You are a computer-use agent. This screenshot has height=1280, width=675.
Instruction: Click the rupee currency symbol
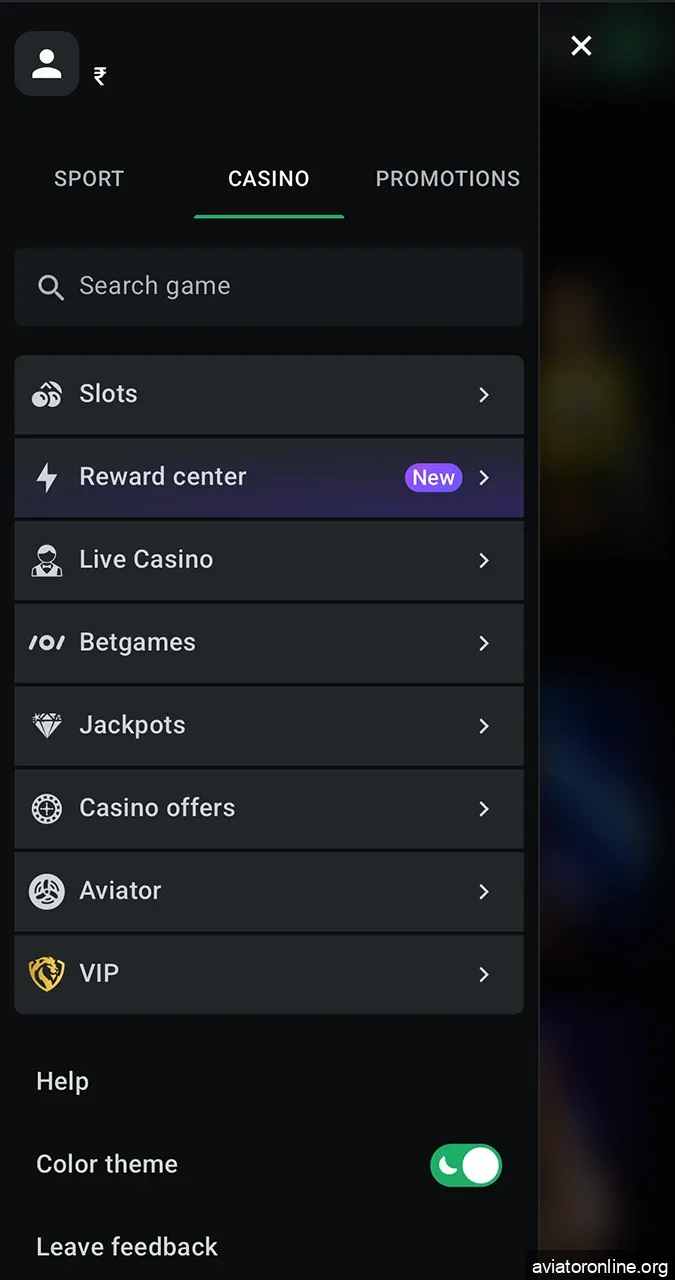point(98,76)
